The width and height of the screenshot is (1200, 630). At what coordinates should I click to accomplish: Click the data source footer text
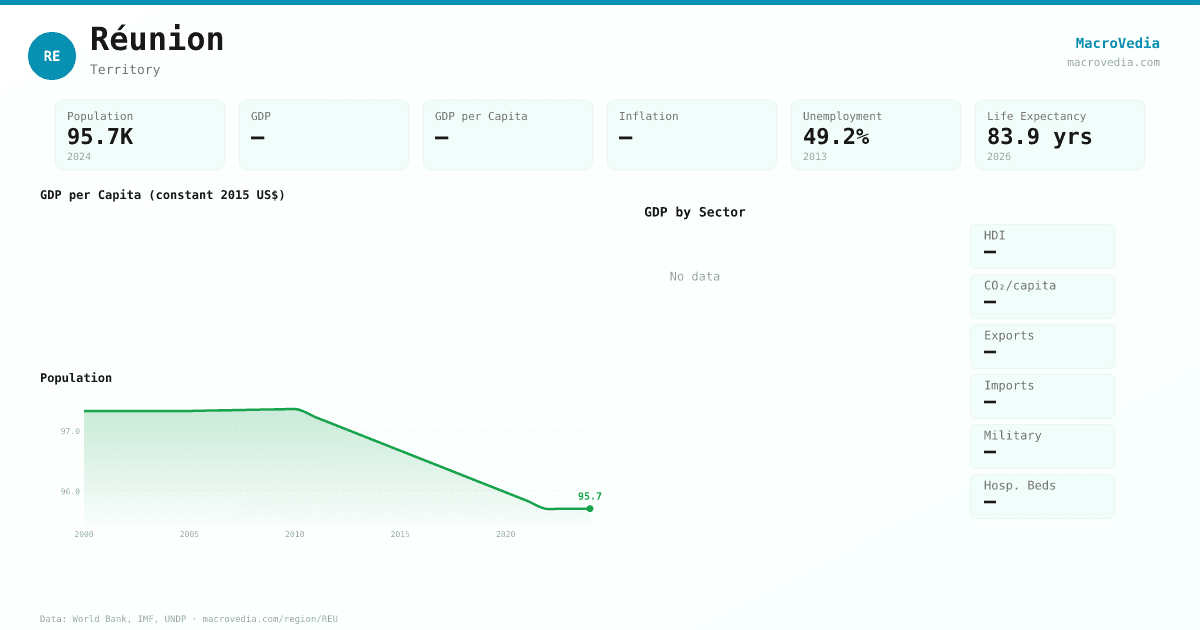coord(189,619)
